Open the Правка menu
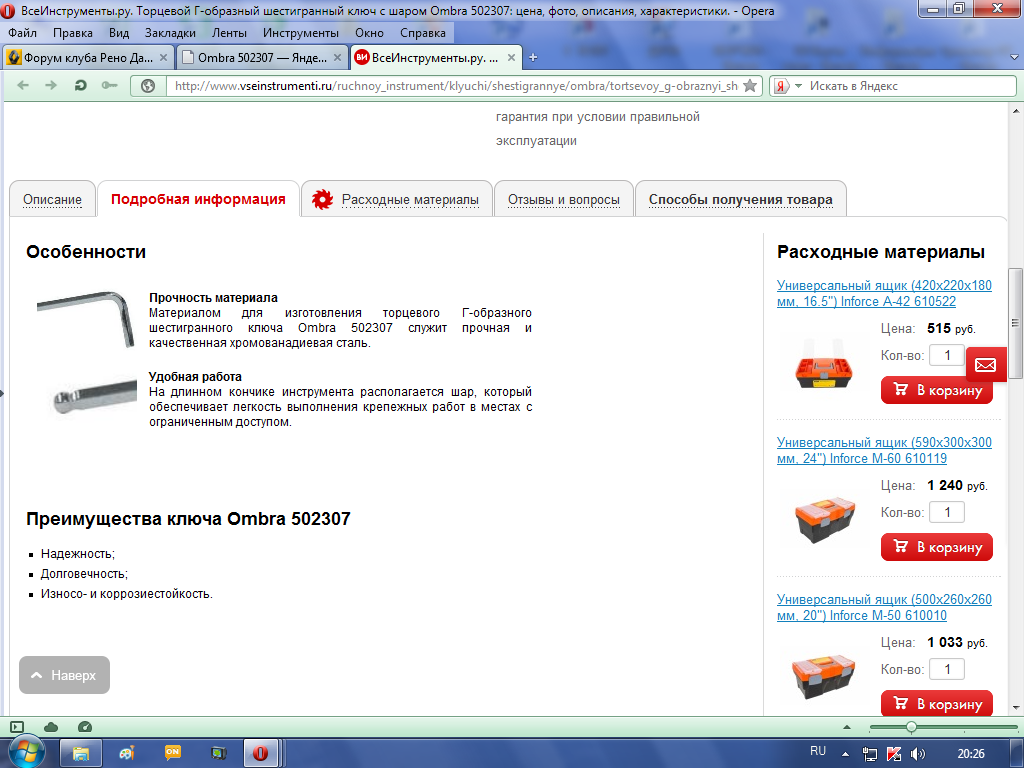1024x768 pixels. coord(72,33)
